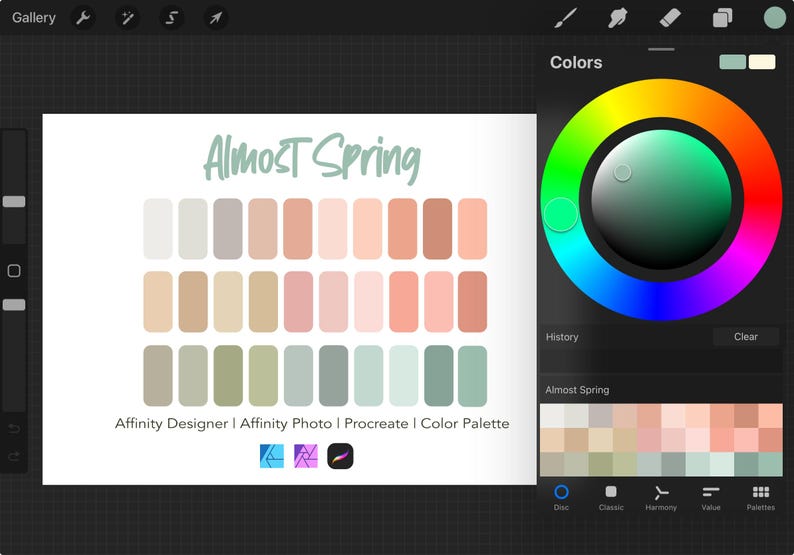This screenshot has height=555, width=794.
Task: Switch to the Palettes tab
Action: 761,498
